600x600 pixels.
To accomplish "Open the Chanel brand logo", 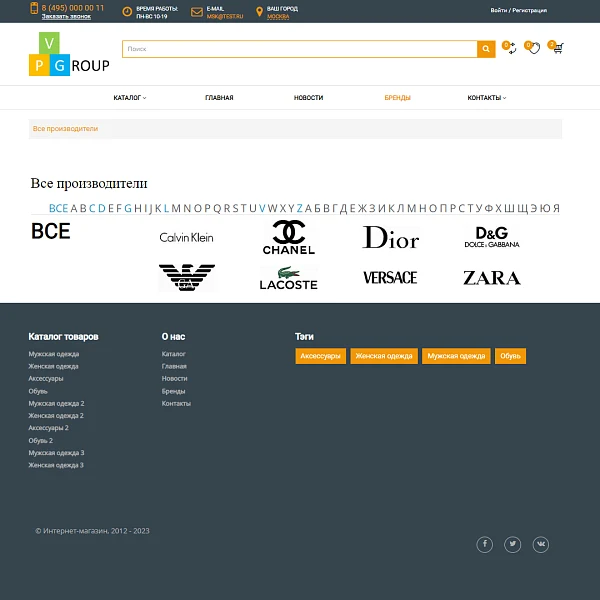I will [289, 237].
